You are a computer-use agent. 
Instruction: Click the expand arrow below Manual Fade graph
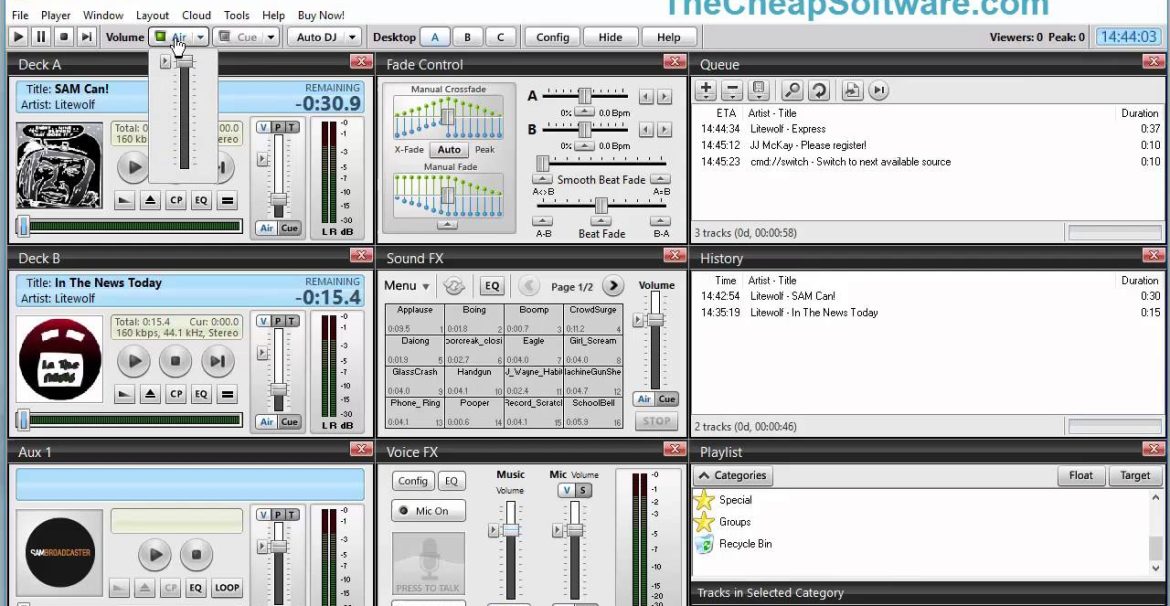[x=446, y=225]
